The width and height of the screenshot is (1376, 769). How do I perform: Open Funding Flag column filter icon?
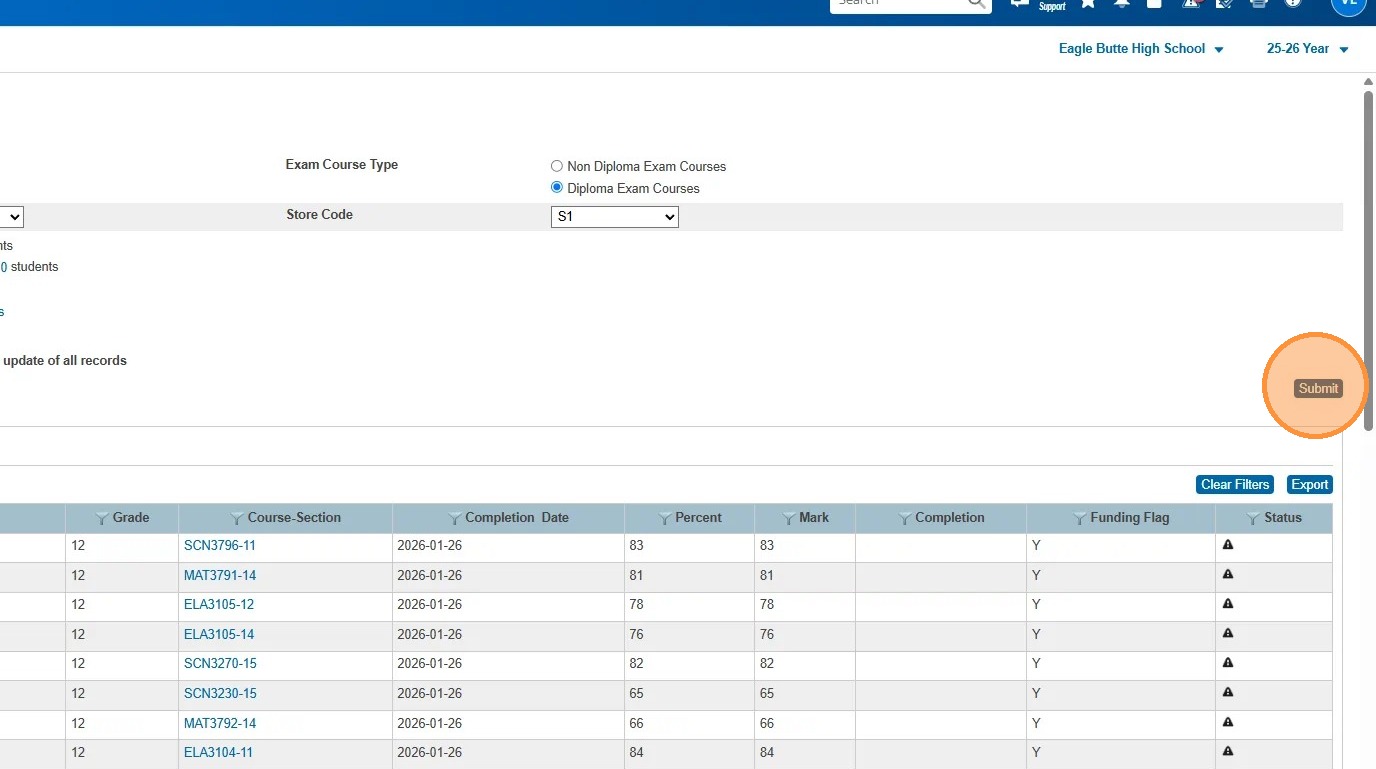(x=1080, y=518)
